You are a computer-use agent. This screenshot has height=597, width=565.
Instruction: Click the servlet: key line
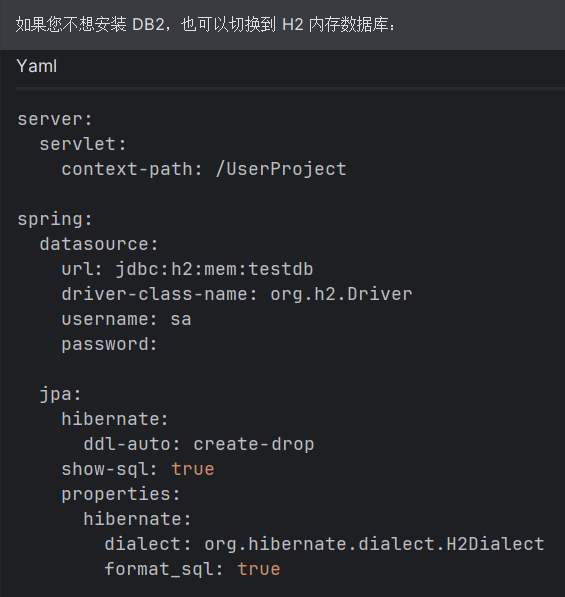(83, 144)
